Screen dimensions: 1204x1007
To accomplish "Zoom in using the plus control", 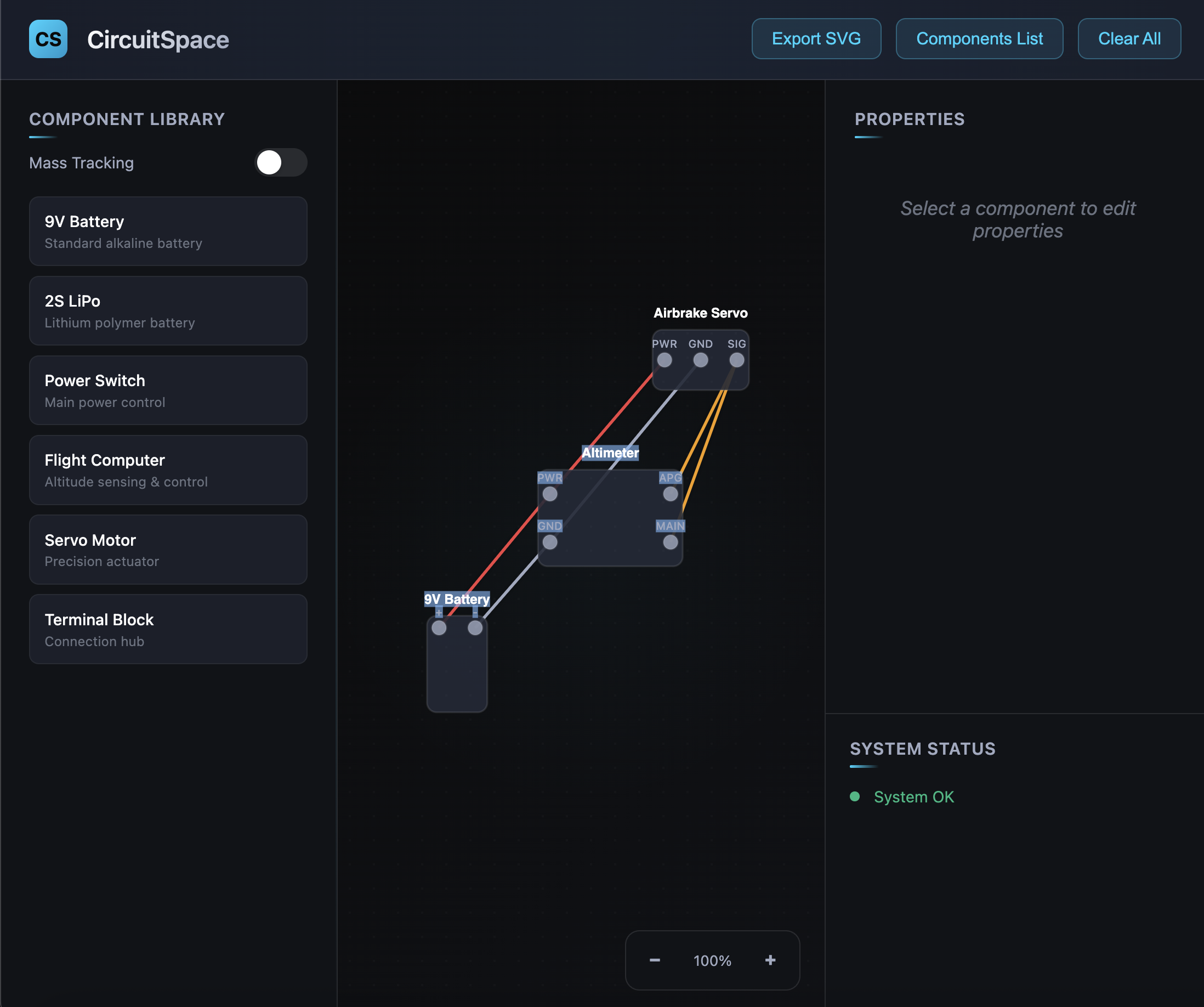I will tap(770, 960).
